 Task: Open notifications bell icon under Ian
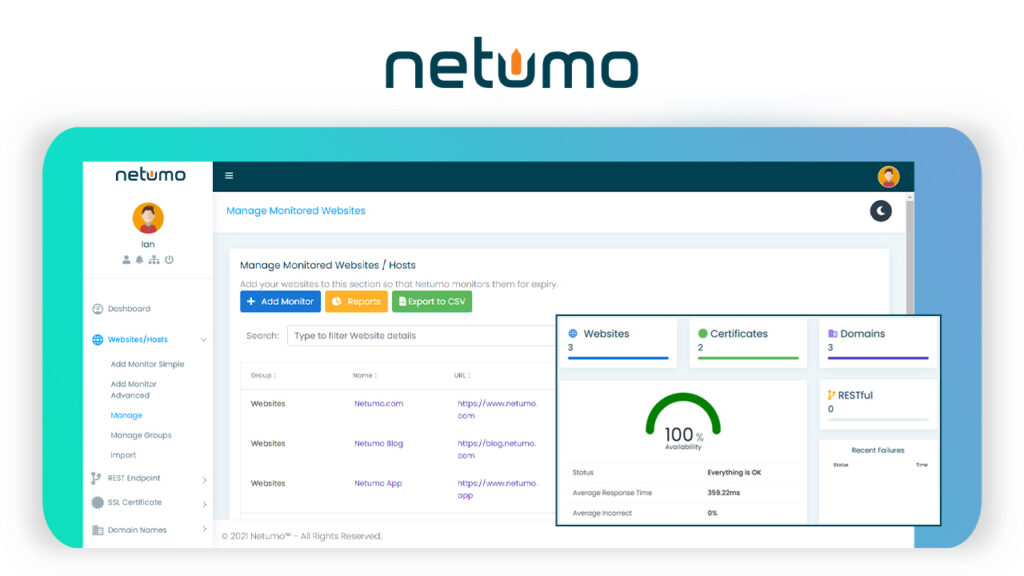[x=139, y=260]
